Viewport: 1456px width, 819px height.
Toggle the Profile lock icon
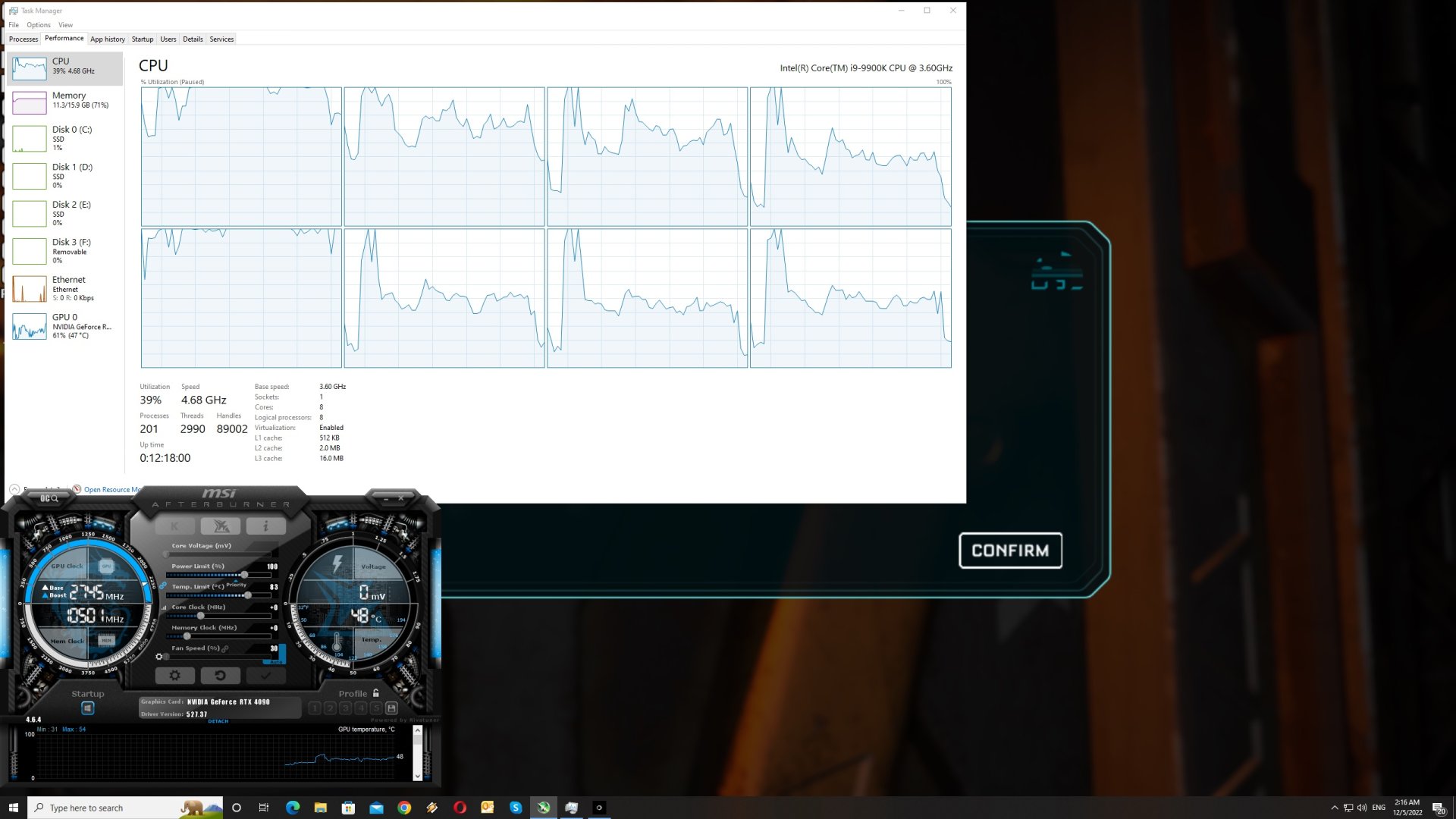(376, 693)
